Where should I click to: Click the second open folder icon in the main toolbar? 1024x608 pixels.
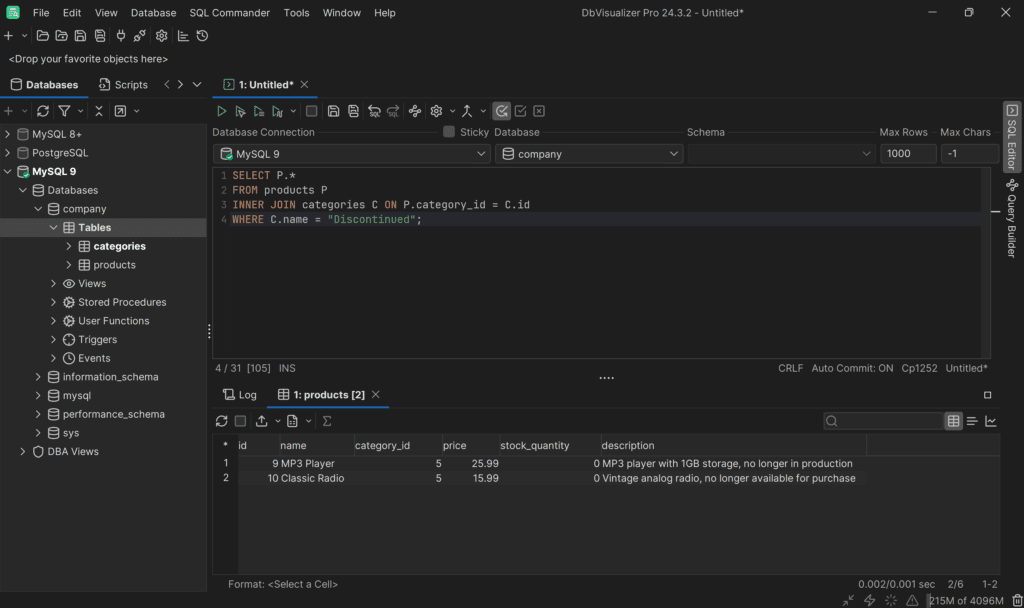tap(61, 36)
